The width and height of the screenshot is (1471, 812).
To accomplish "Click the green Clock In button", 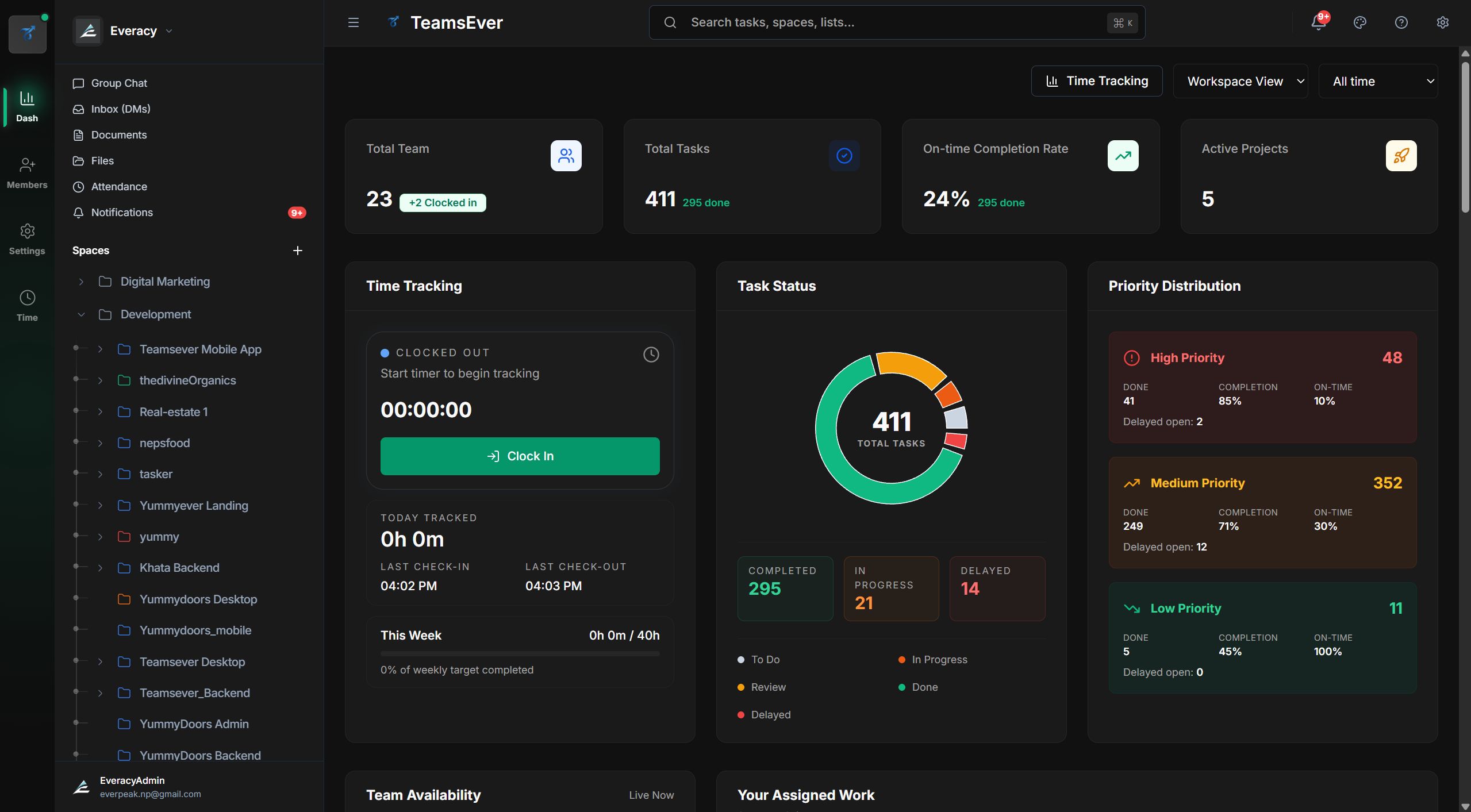I will click(x=520, y=456).
